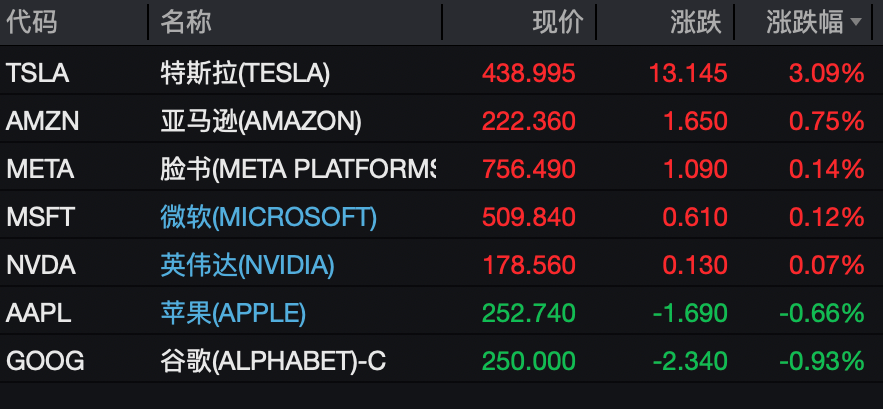
Task: Select the AMZN ticker code
Action: point(42,121)
